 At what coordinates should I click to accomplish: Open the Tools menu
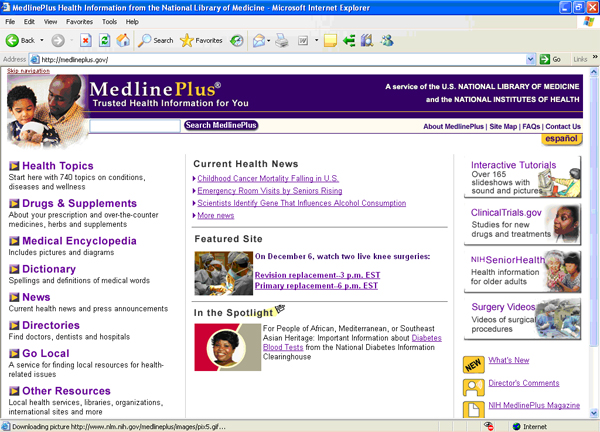[107, 21]
